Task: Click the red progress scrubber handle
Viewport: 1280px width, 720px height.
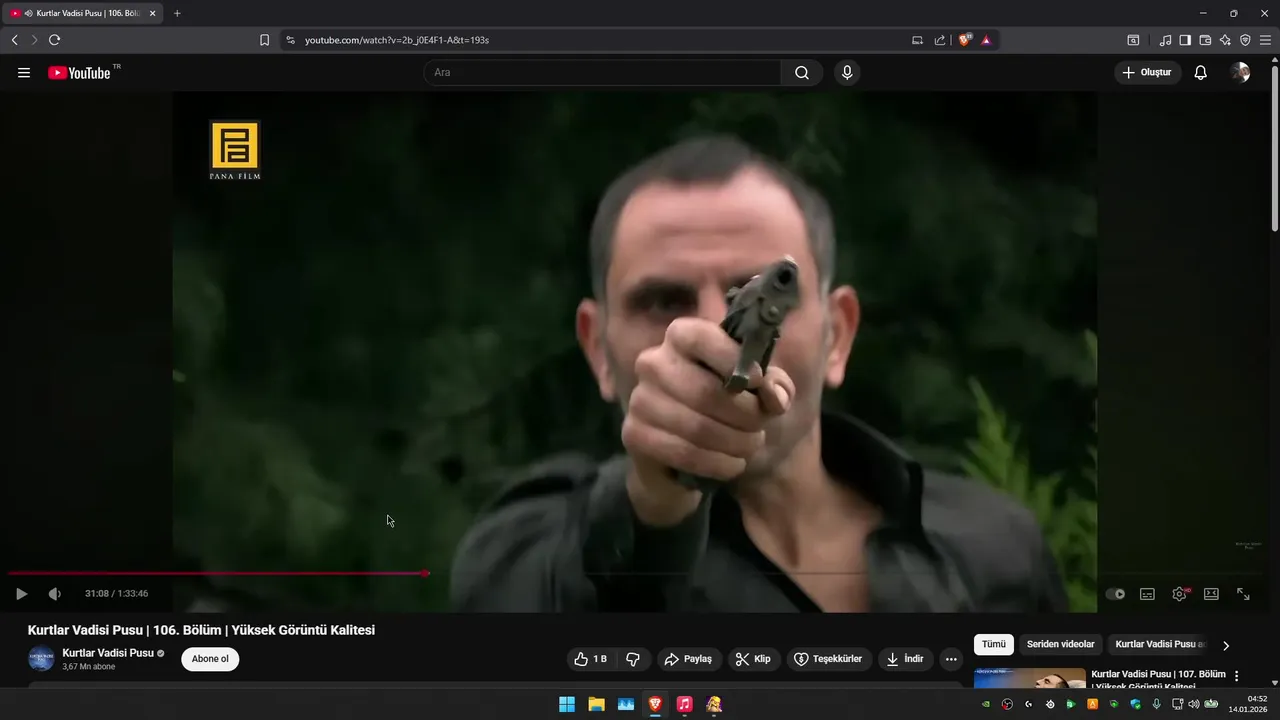Action: click(x=426, y=573)
